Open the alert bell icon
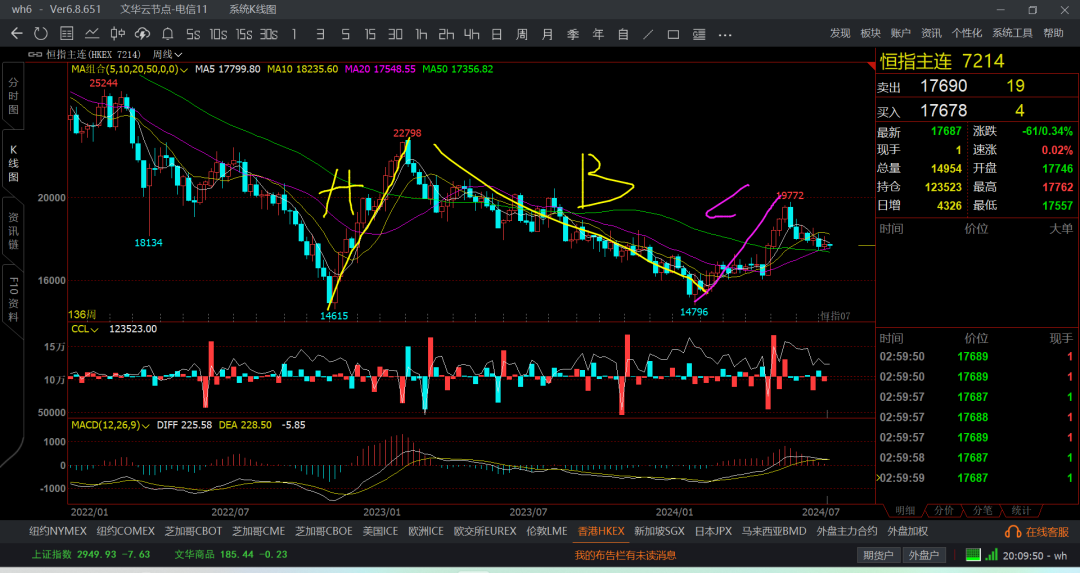This screenshot has height=573, width=1080. pyautogui.click(x=167, y=34)
